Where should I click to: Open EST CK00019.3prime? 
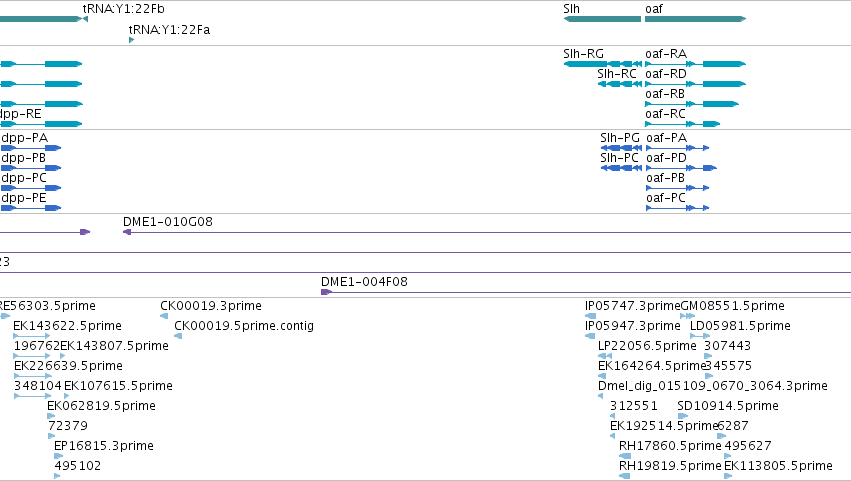tap(211, 306)
